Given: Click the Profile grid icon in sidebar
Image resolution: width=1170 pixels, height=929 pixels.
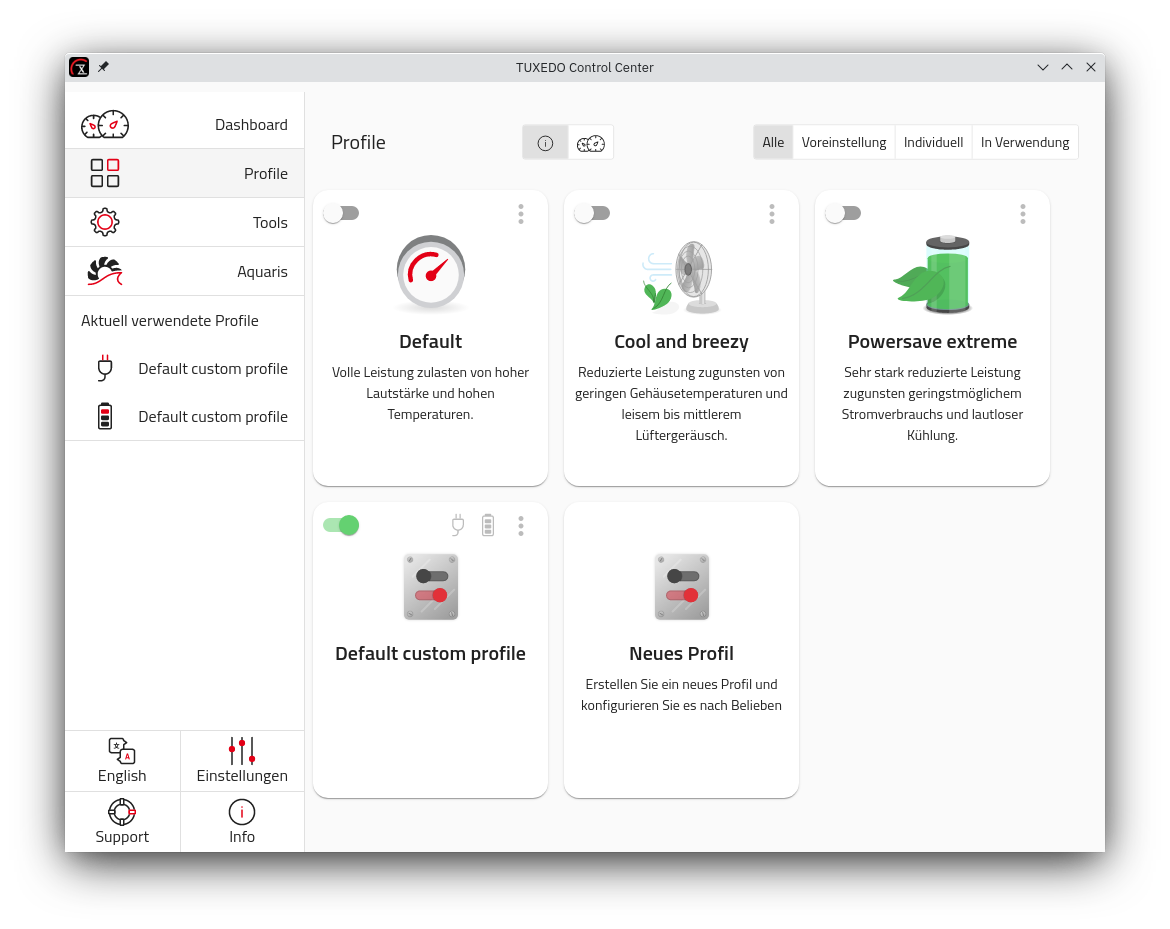Looking at the screenshot, I should tap(104, 173).
